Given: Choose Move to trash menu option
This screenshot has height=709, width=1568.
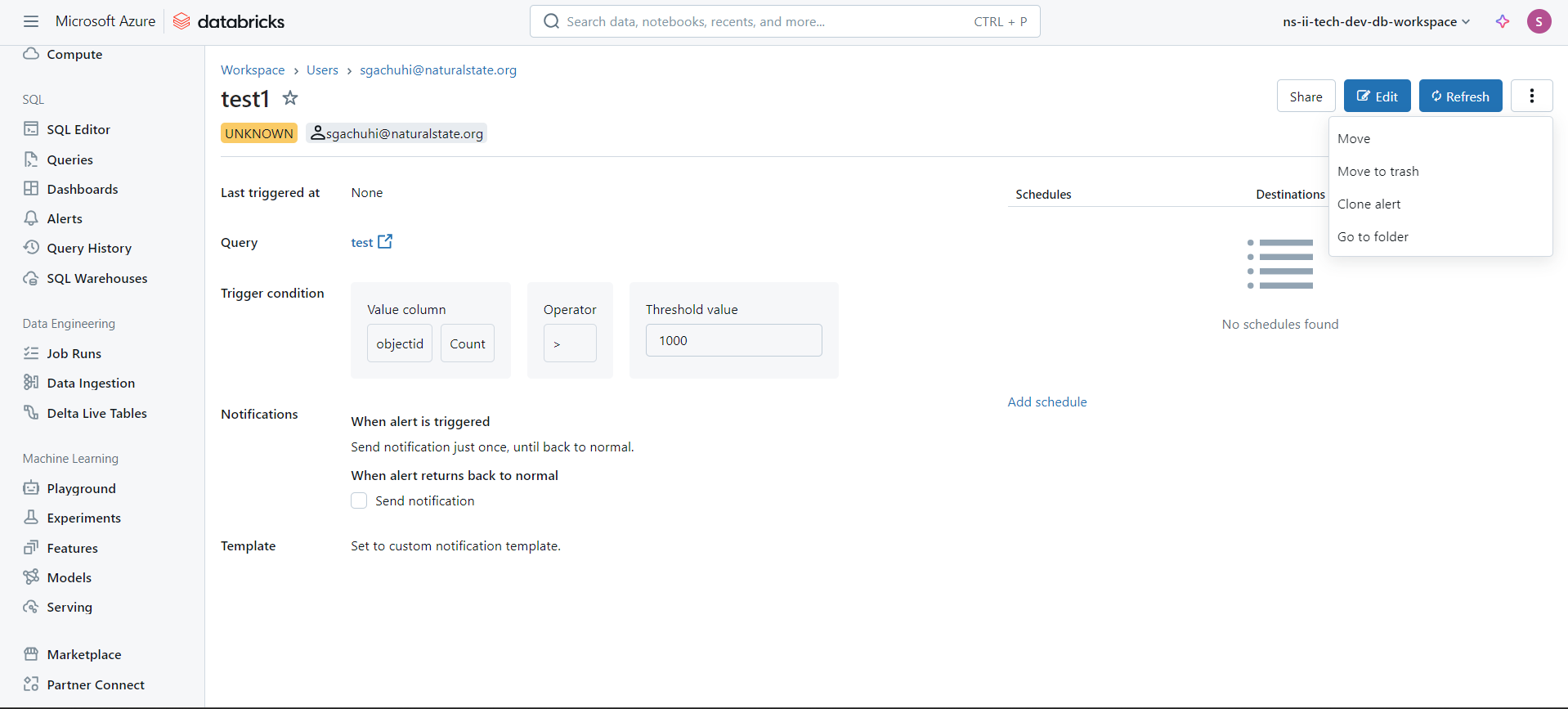Looking at the screenshot, I should tap(1440, 171).
